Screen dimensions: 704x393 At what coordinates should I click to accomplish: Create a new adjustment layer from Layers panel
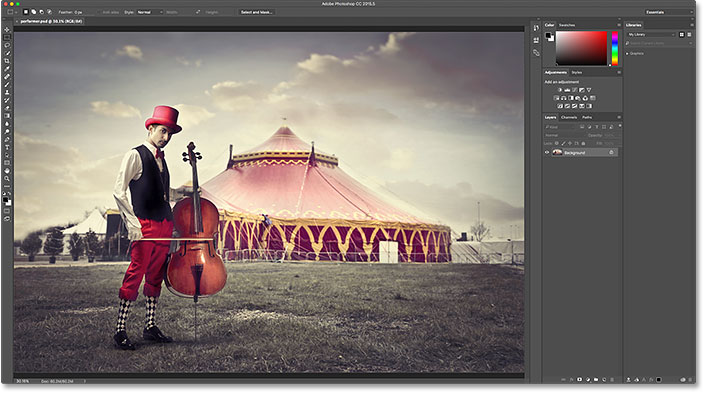pos(588,380)
